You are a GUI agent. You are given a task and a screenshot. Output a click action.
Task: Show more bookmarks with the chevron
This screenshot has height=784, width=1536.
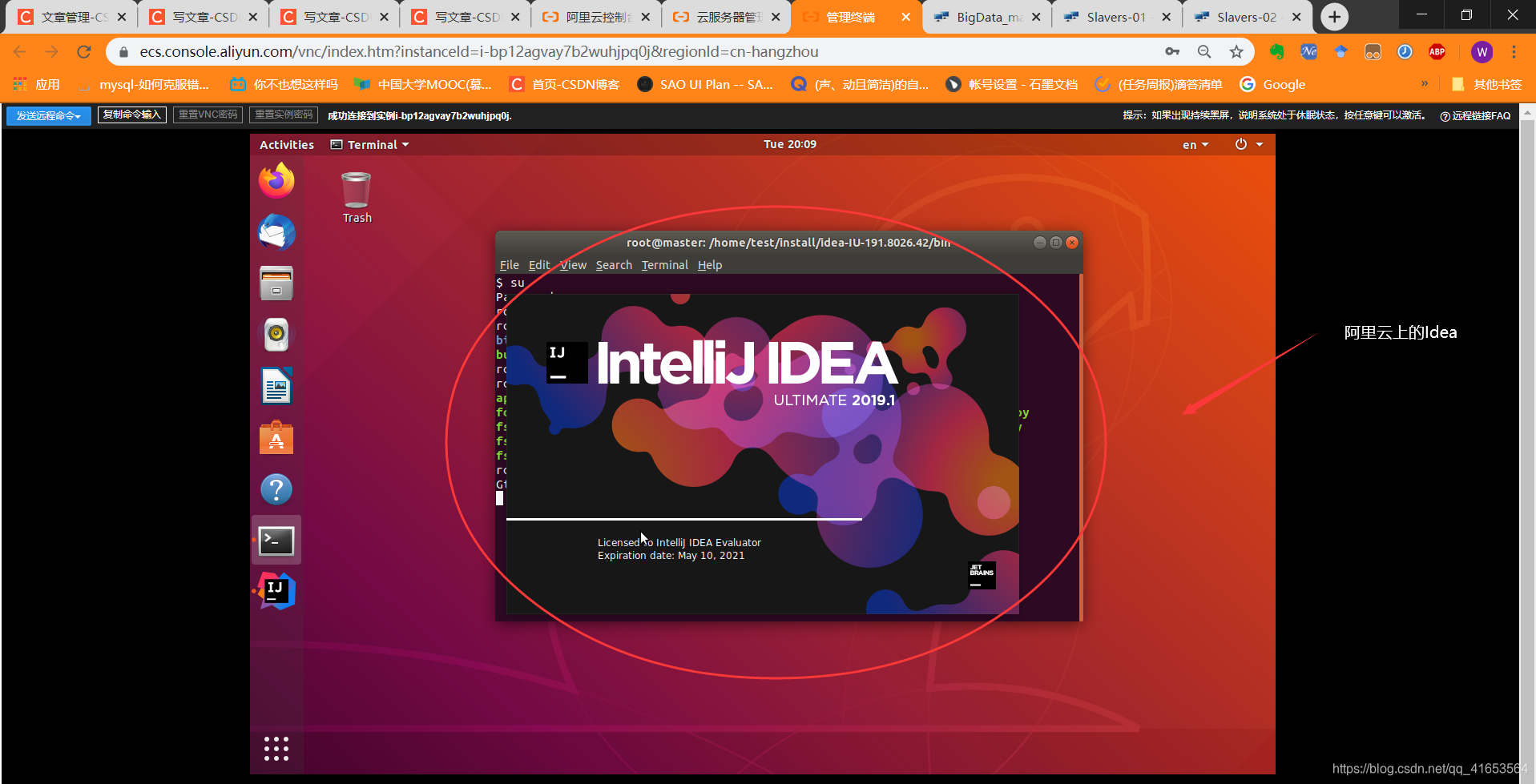point(1424,84)
